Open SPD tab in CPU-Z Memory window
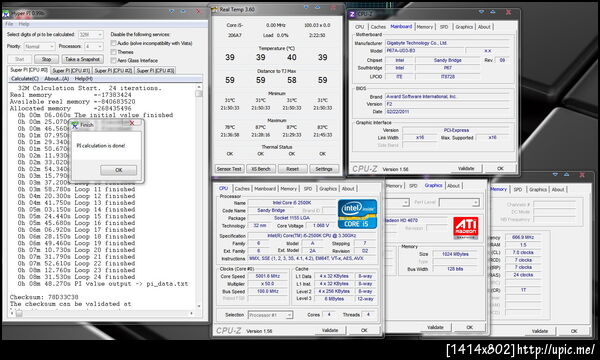 [518, 189]
